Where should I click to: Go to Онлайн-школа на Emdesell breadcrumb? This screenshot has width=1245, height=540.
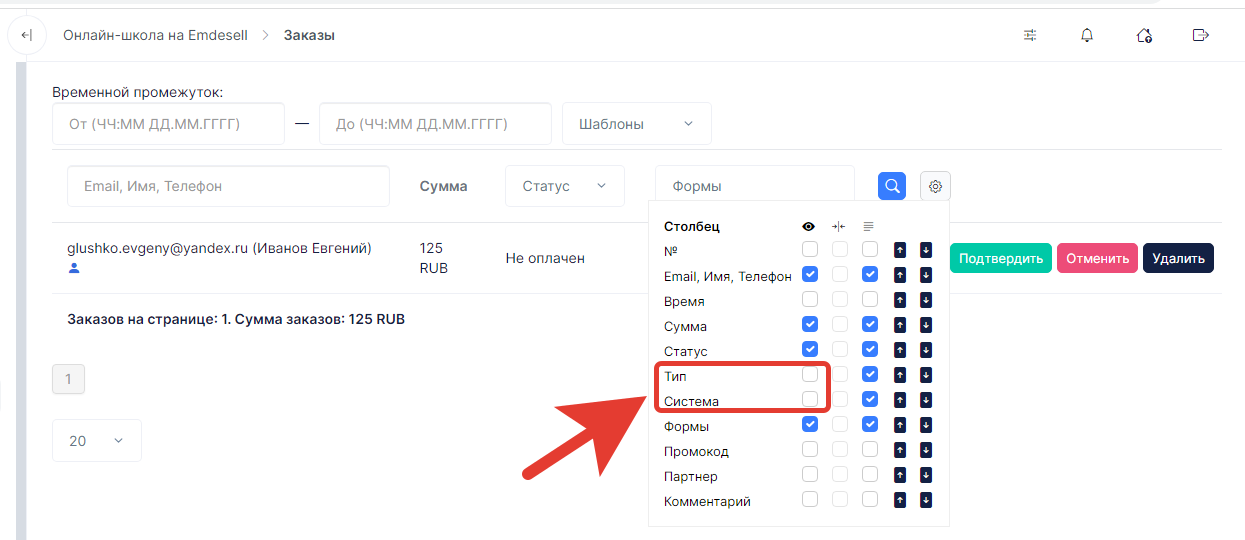[155, 35]
